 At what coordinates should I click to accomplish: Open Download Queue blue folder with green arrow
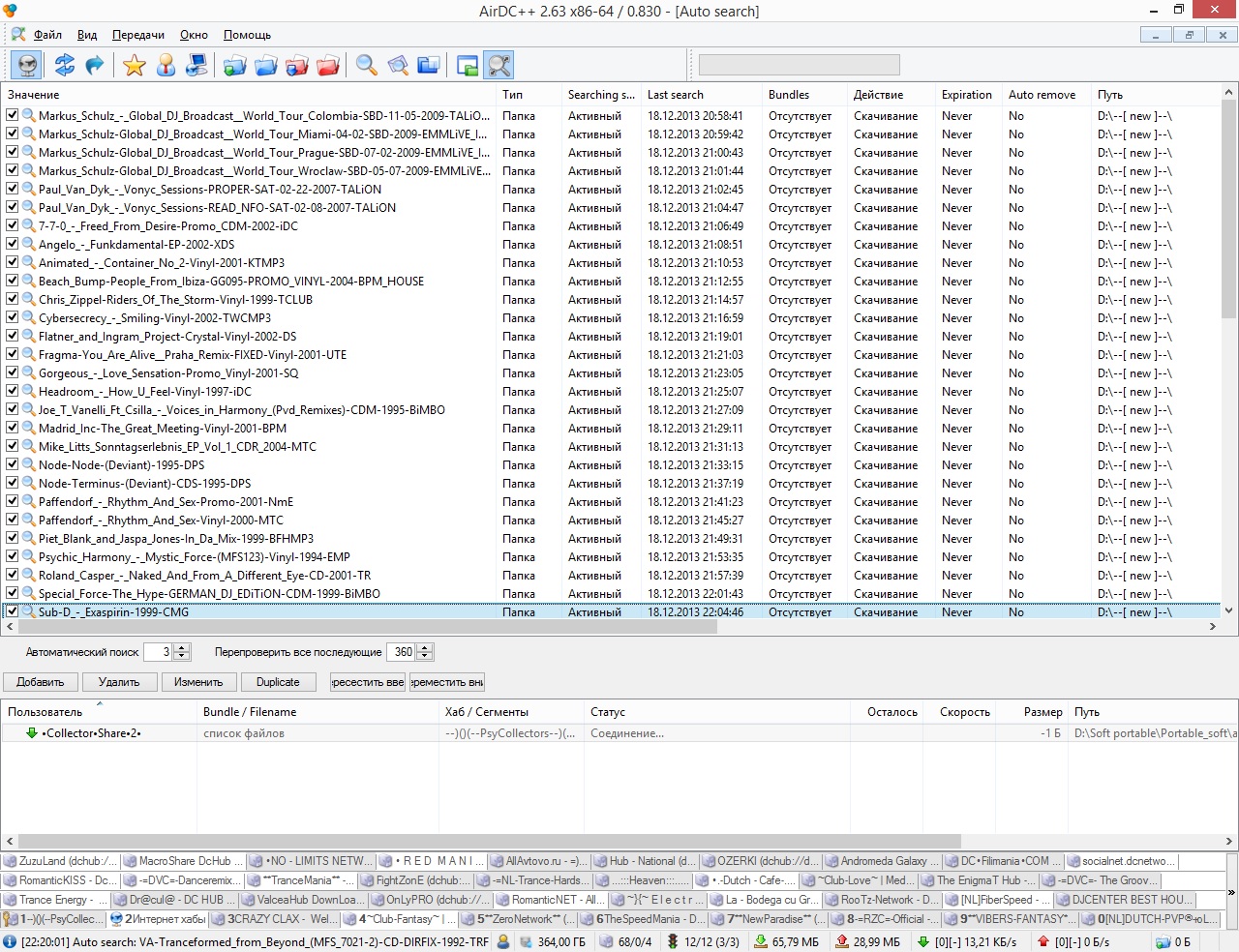tap(235, 65)
